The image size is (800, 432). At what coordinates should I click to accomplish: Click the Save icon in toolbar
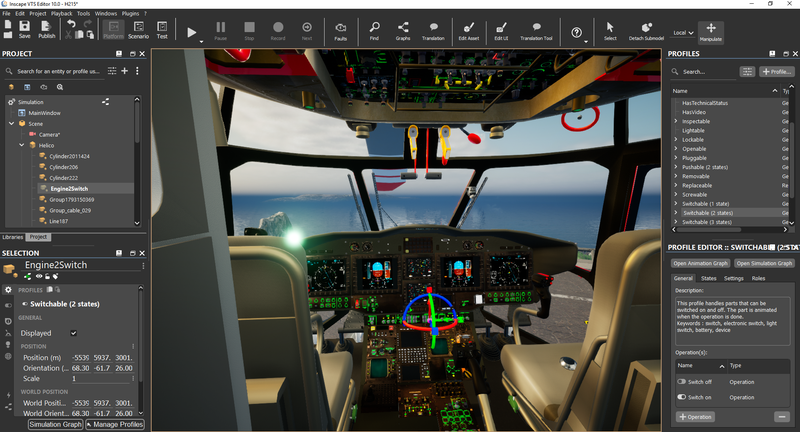click(24, 29)
